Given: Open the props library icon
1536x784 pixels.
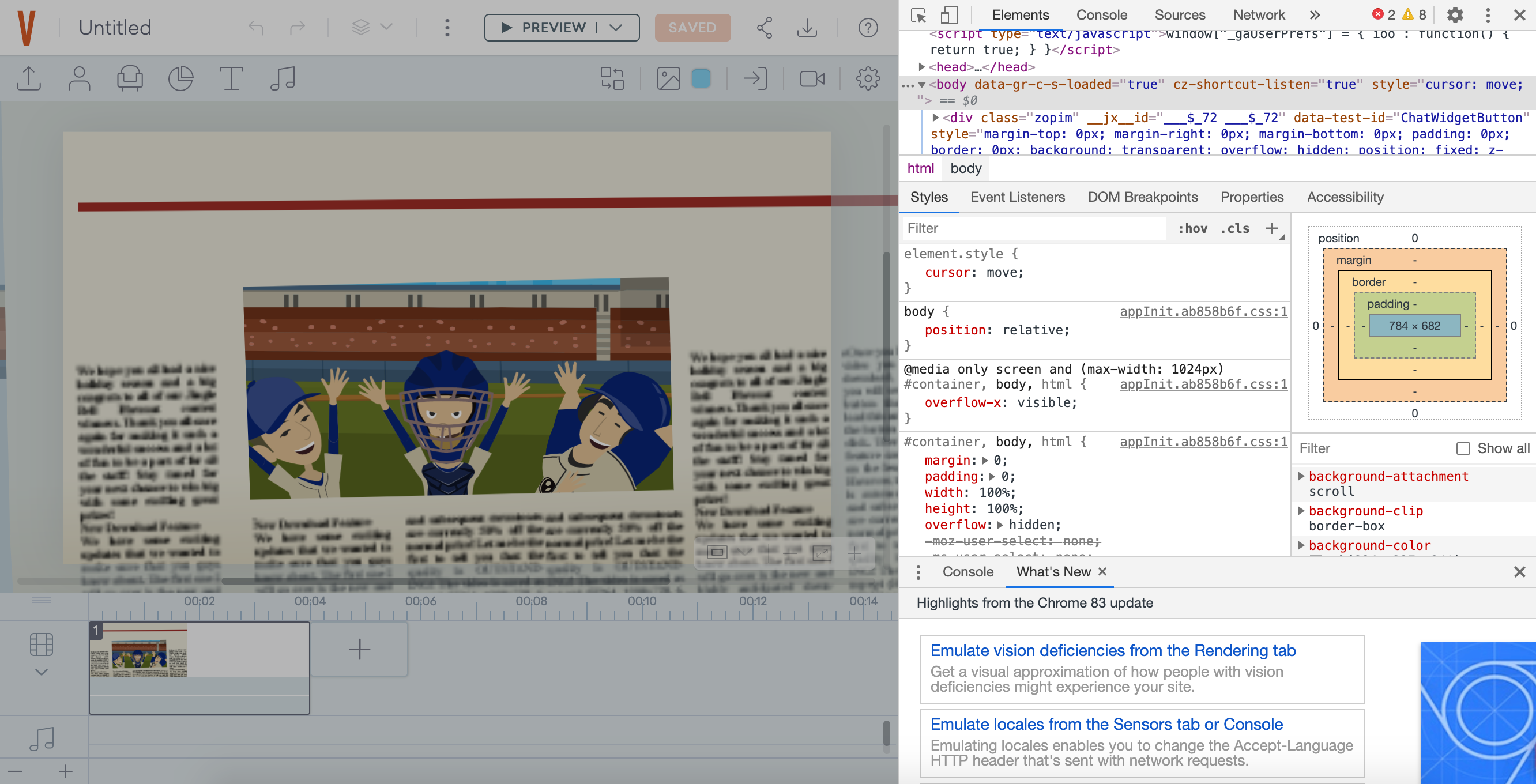Looking at the screenshot, I should (129, 78).
